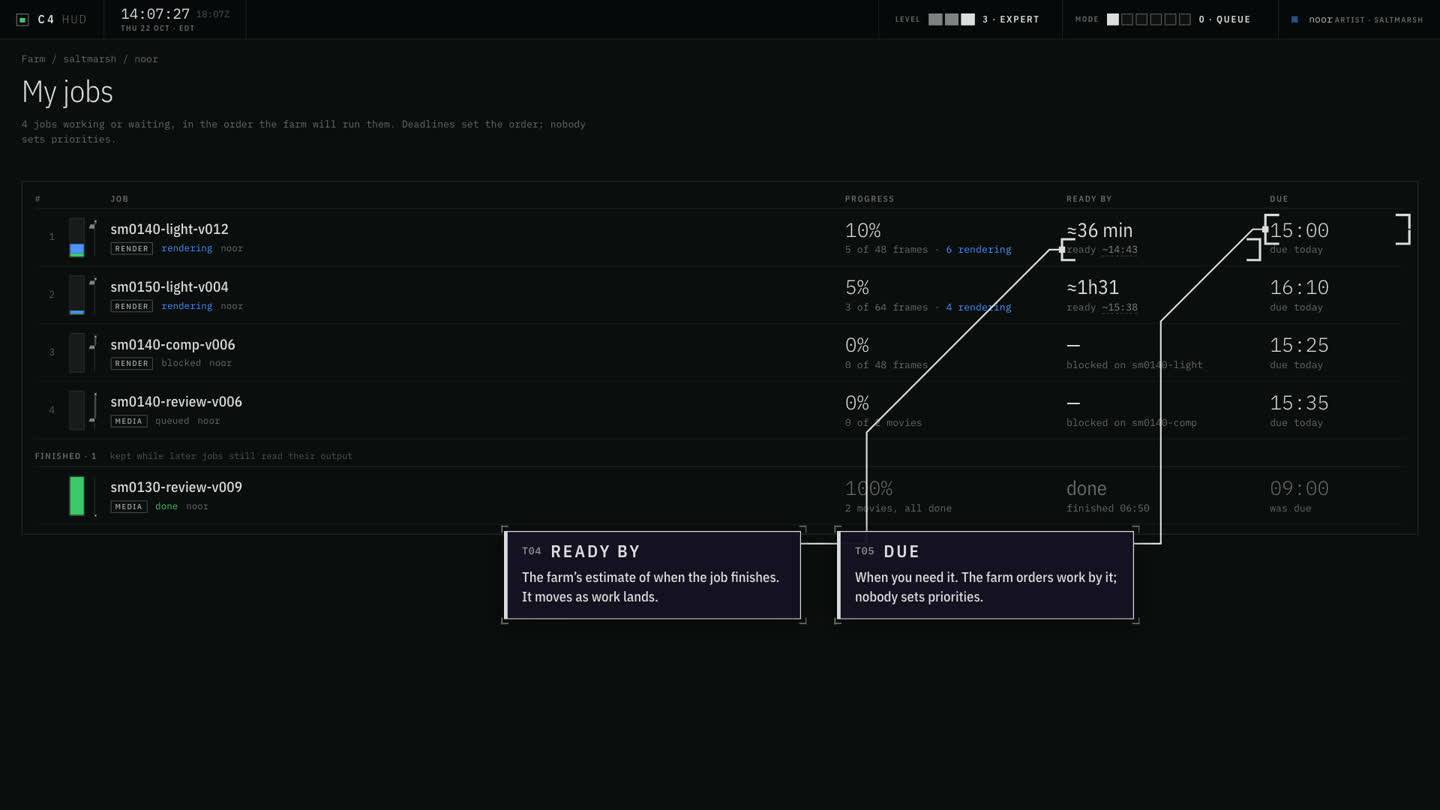Go to the noor breadcrumb
Image resolution: width=1440 pixels, height=810 pixels.
(147, 59)
